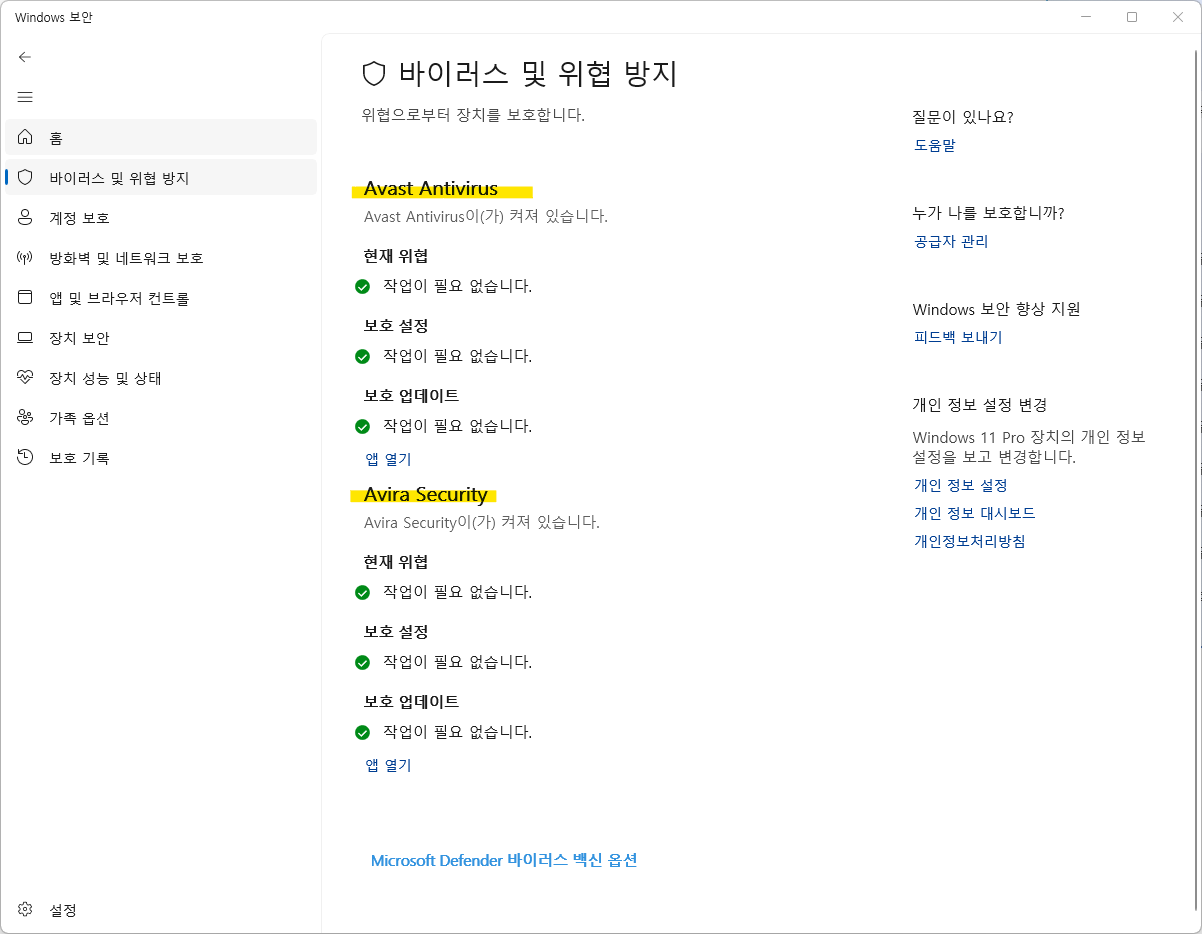Image resolution: width=1202 pixels, height=934 pixels.
Task: Click the green check under Avira 현재 위협
Action: (x=363, y=592)
